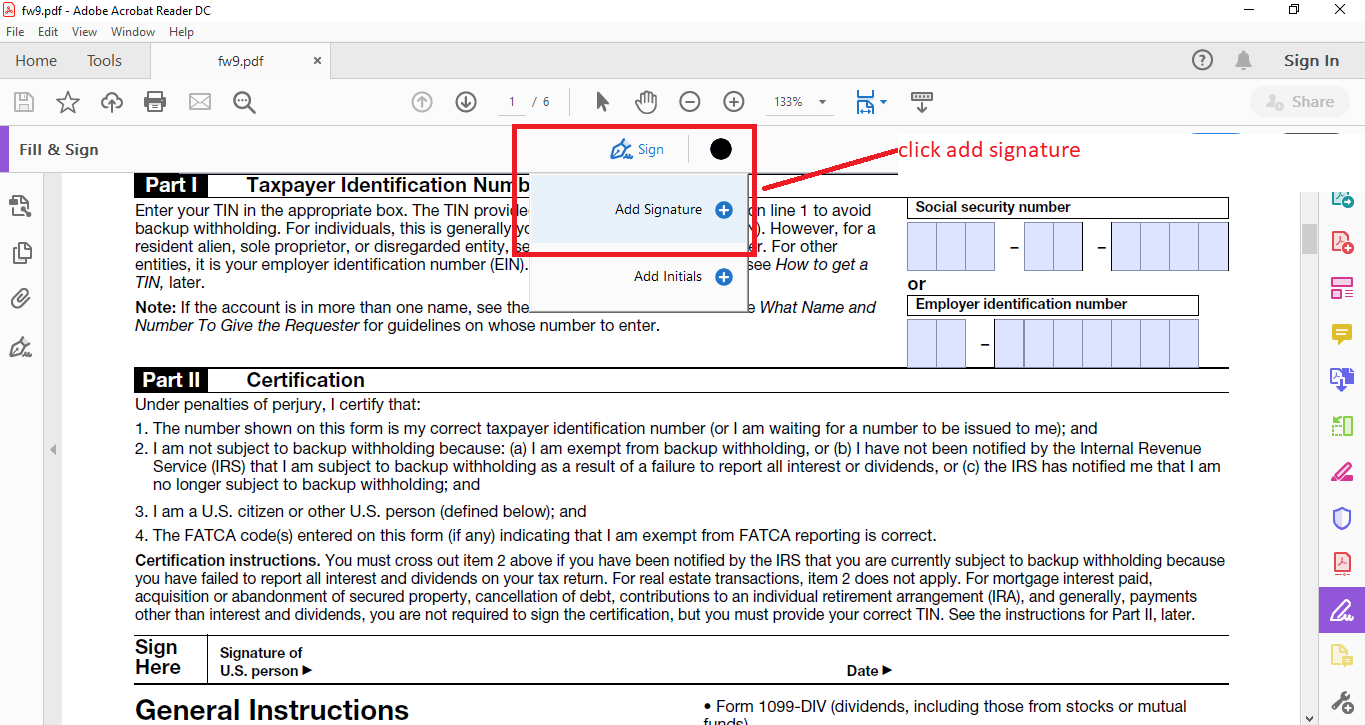Open the View menu
1365x725 pixels.
click(84, 32)
